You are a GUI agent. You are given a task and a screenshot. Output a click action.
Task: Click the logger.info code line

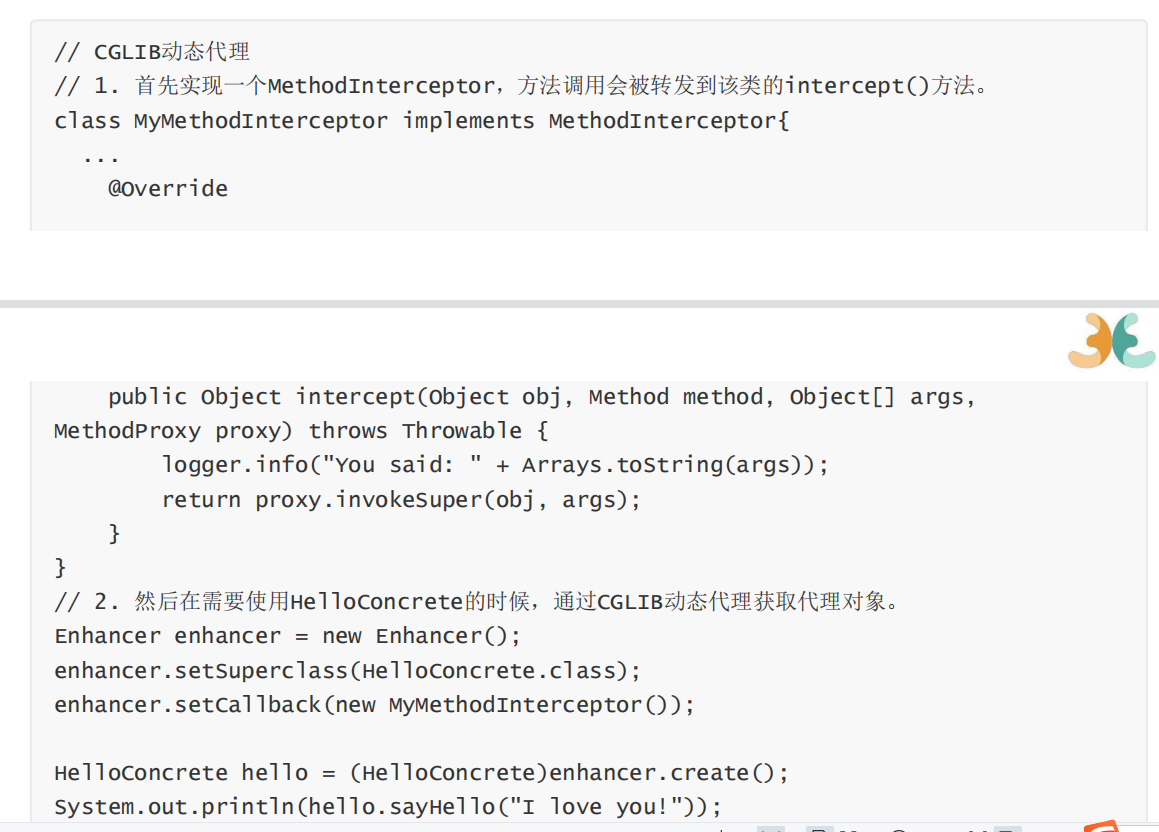pyautogui.click(x=495, y=465)
